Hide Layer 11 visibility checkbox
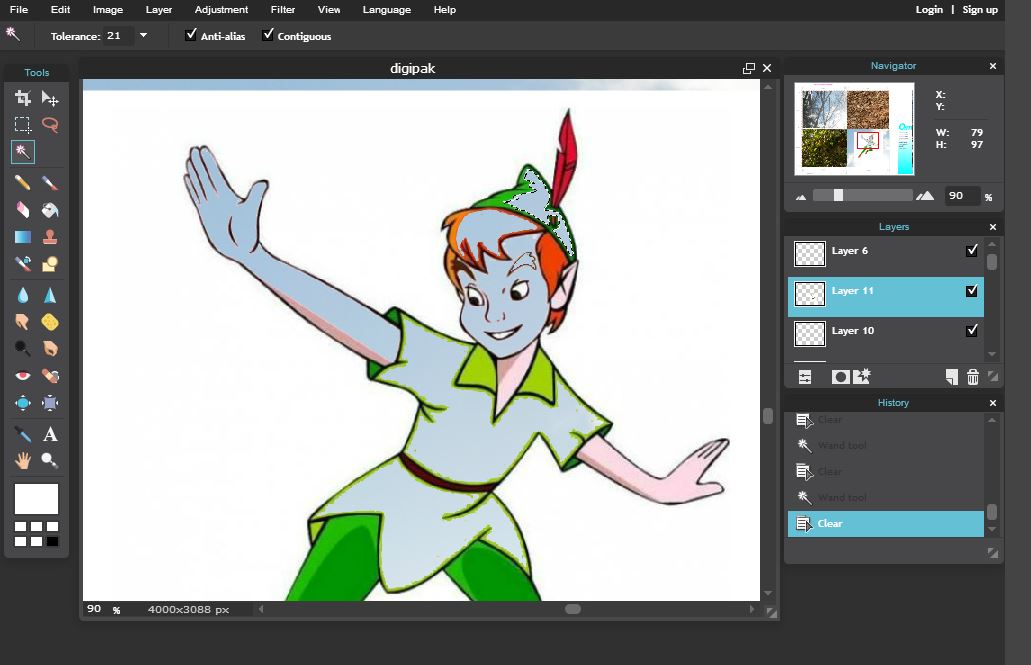 point(972,291)
